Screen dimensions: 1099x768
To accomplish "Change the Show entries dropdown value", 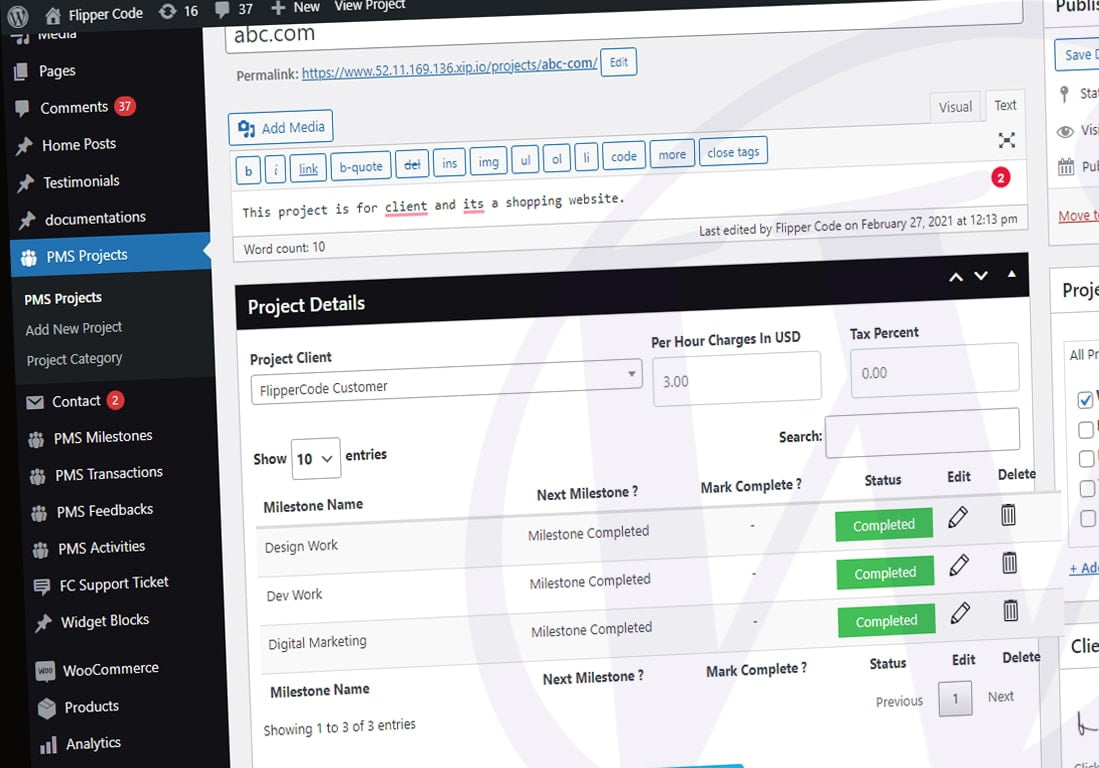I will coord(315,458).
